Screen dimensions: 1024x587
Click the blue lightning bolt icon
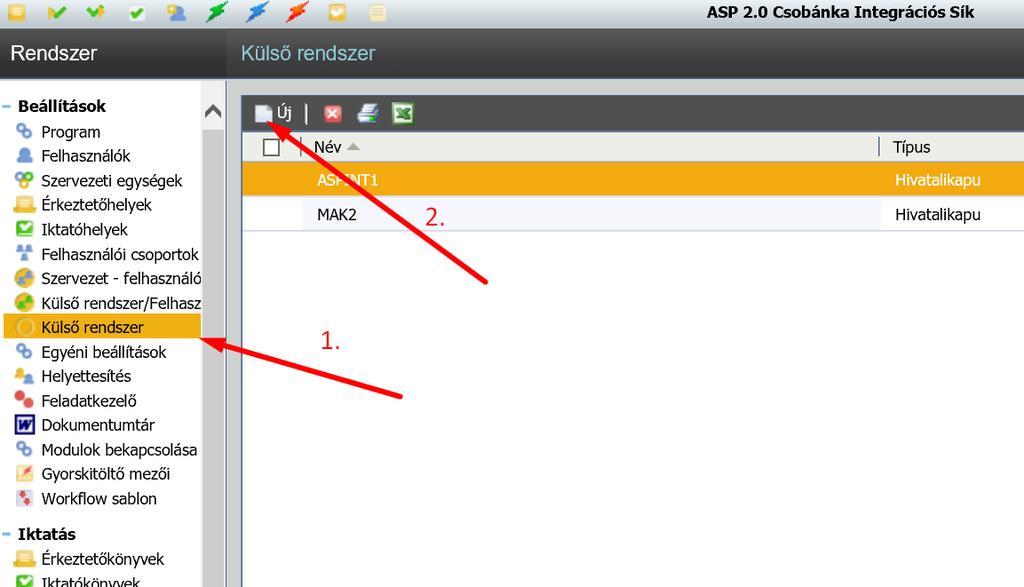pos(257,12)
